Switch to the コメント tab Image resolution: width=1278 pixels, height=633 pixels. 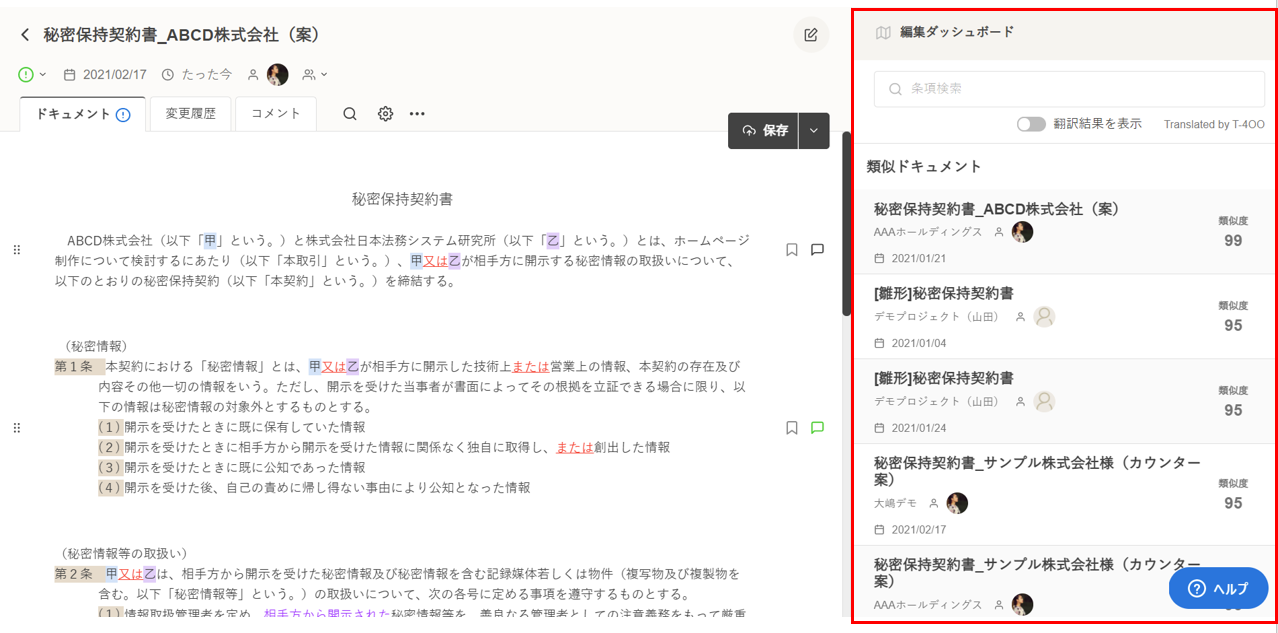coord(275,114)
